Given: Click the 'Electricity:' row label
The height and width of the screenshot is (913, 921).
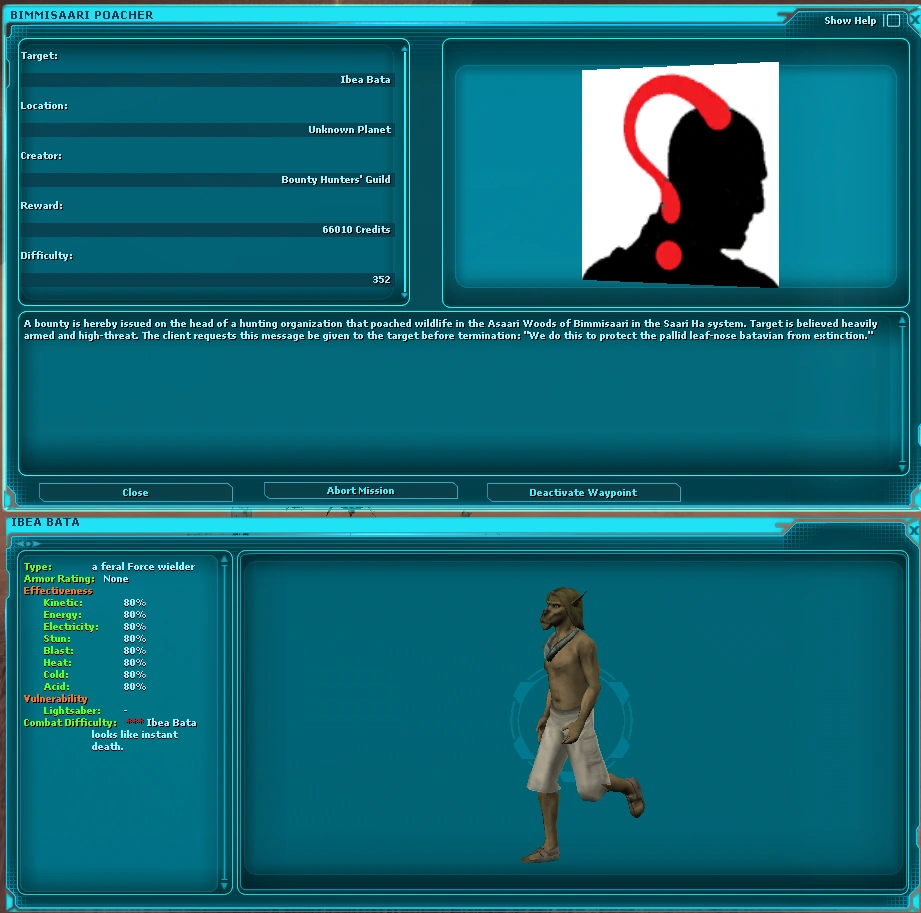Looking at the screenshot, I should [70, 627].
